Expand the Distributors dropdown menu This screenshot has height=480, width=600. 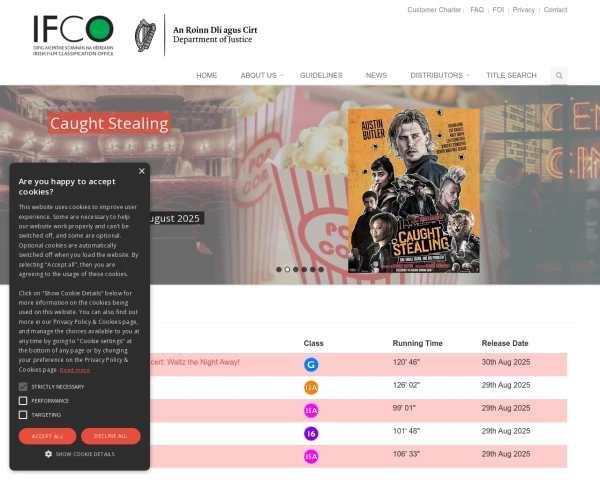coord(440,75)
